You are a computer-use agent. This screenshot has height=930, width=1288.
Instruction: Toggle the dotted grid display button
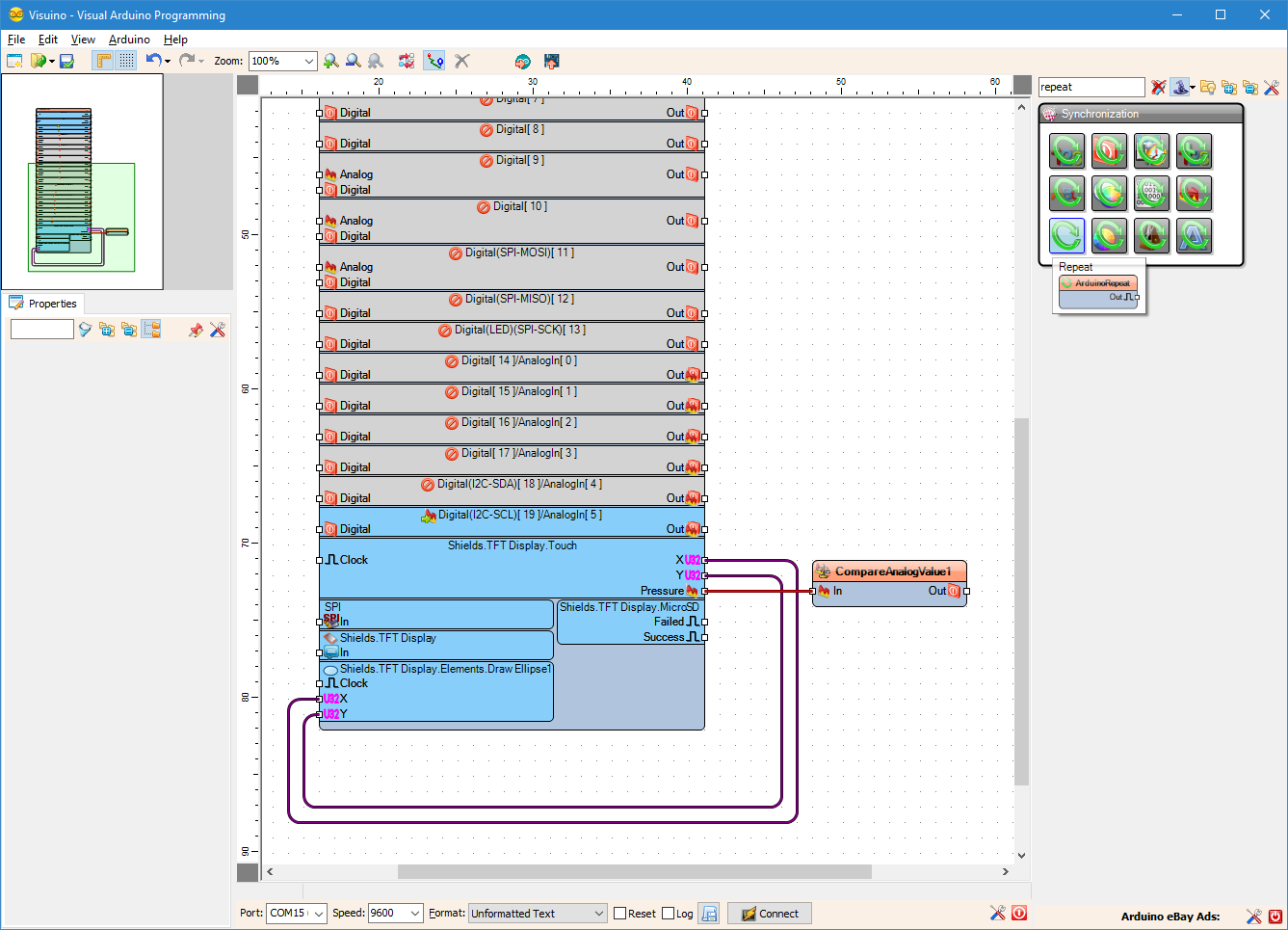pos(127,61)
